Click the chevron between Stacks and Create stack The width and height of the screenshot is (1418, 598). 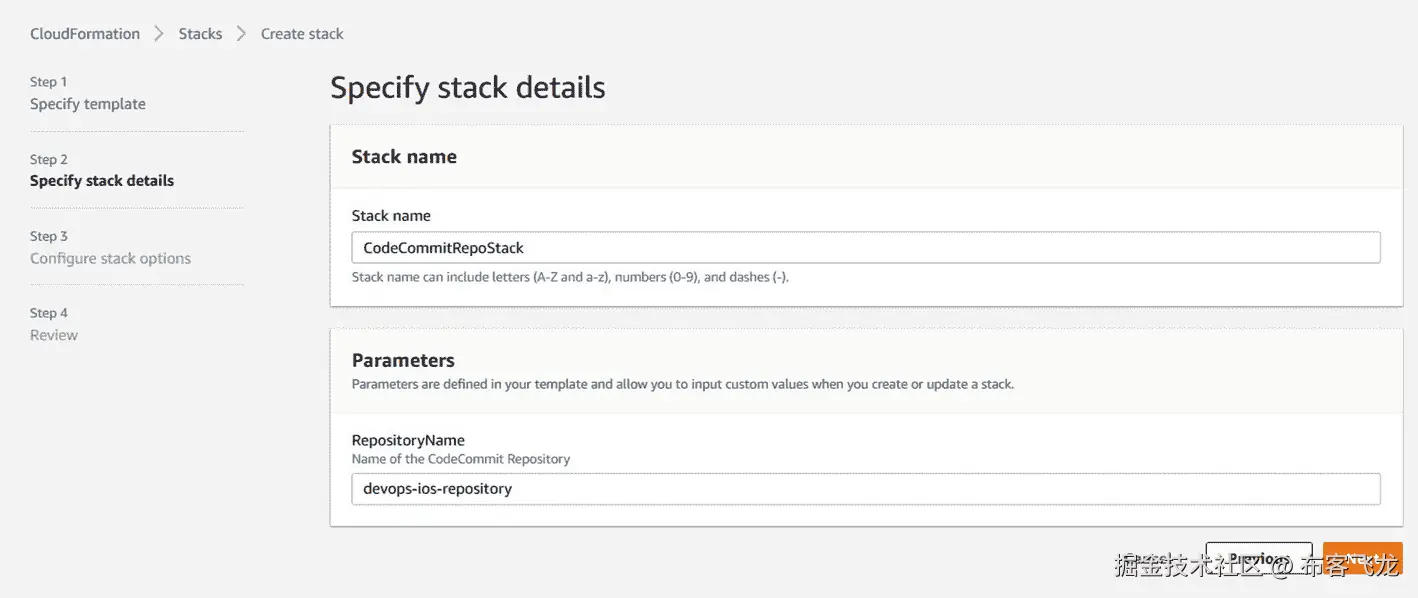coord(241,34)
